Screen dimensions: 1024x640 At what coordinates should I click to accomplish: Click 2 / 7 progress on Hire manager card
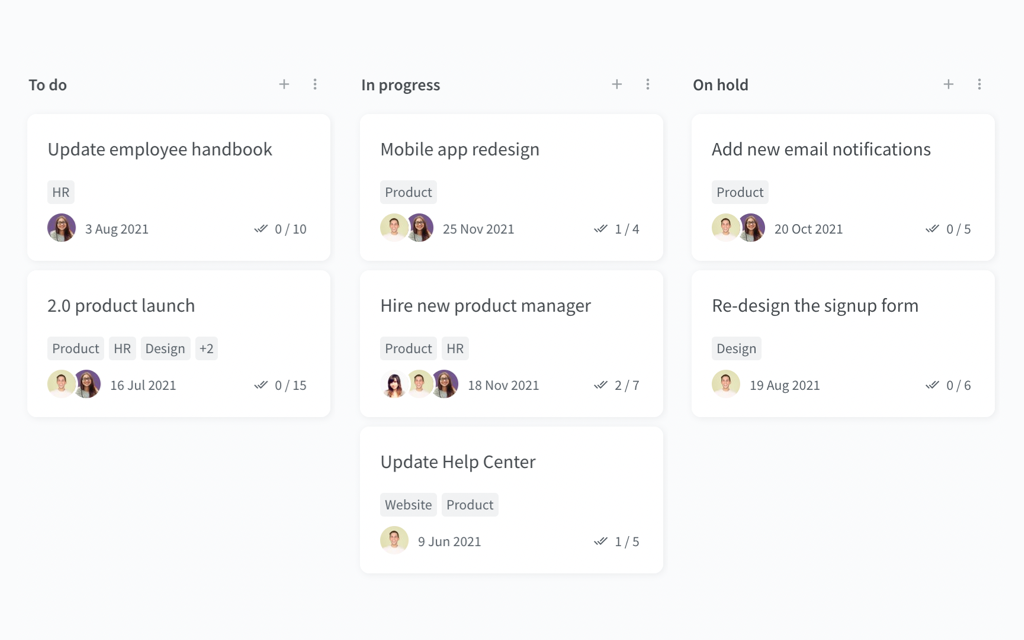(x=627, y=385)
